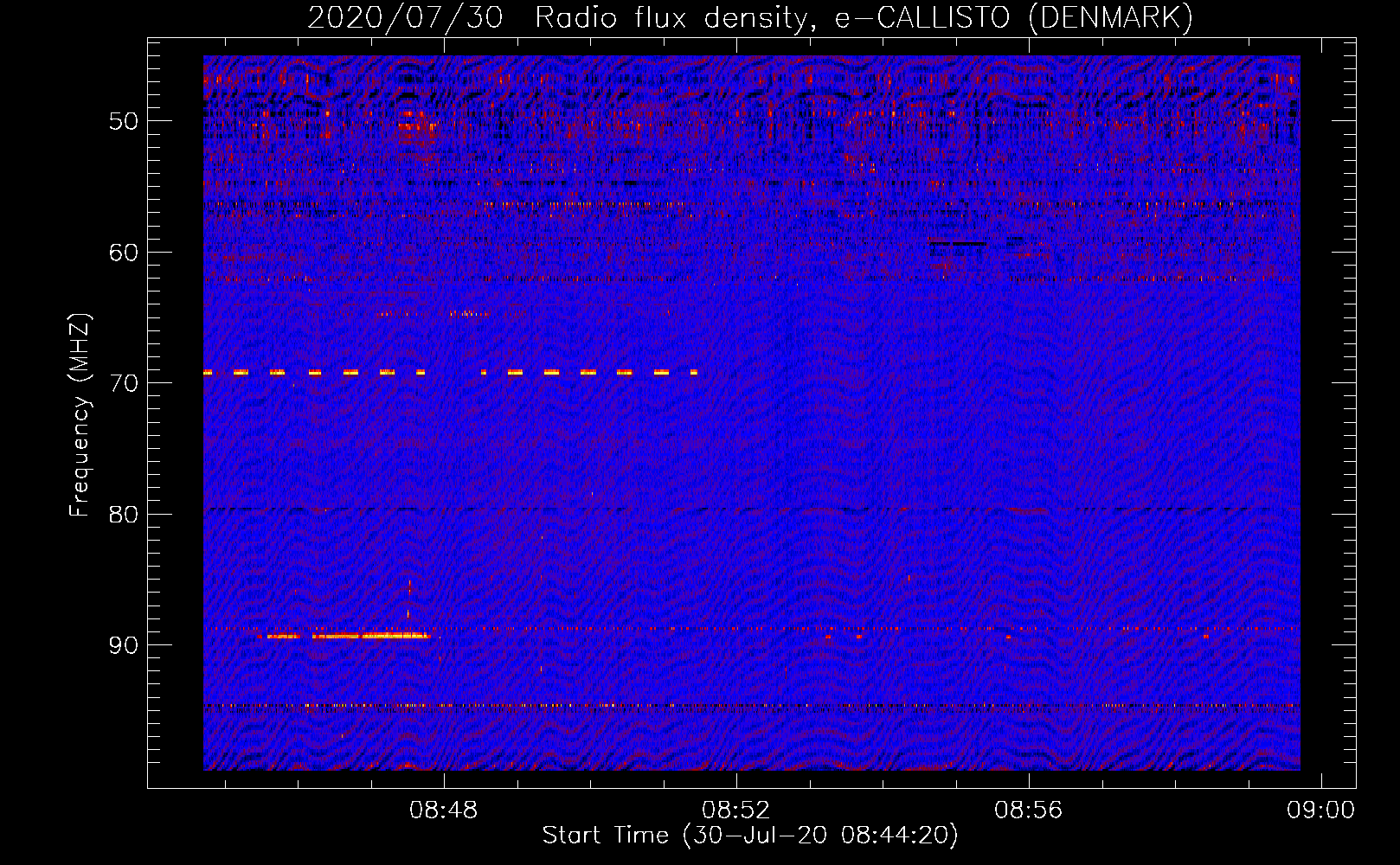Screen dimensions: 1400x865
Task: Select the 08:52 time tick label
Action: (x=736, y=811)
